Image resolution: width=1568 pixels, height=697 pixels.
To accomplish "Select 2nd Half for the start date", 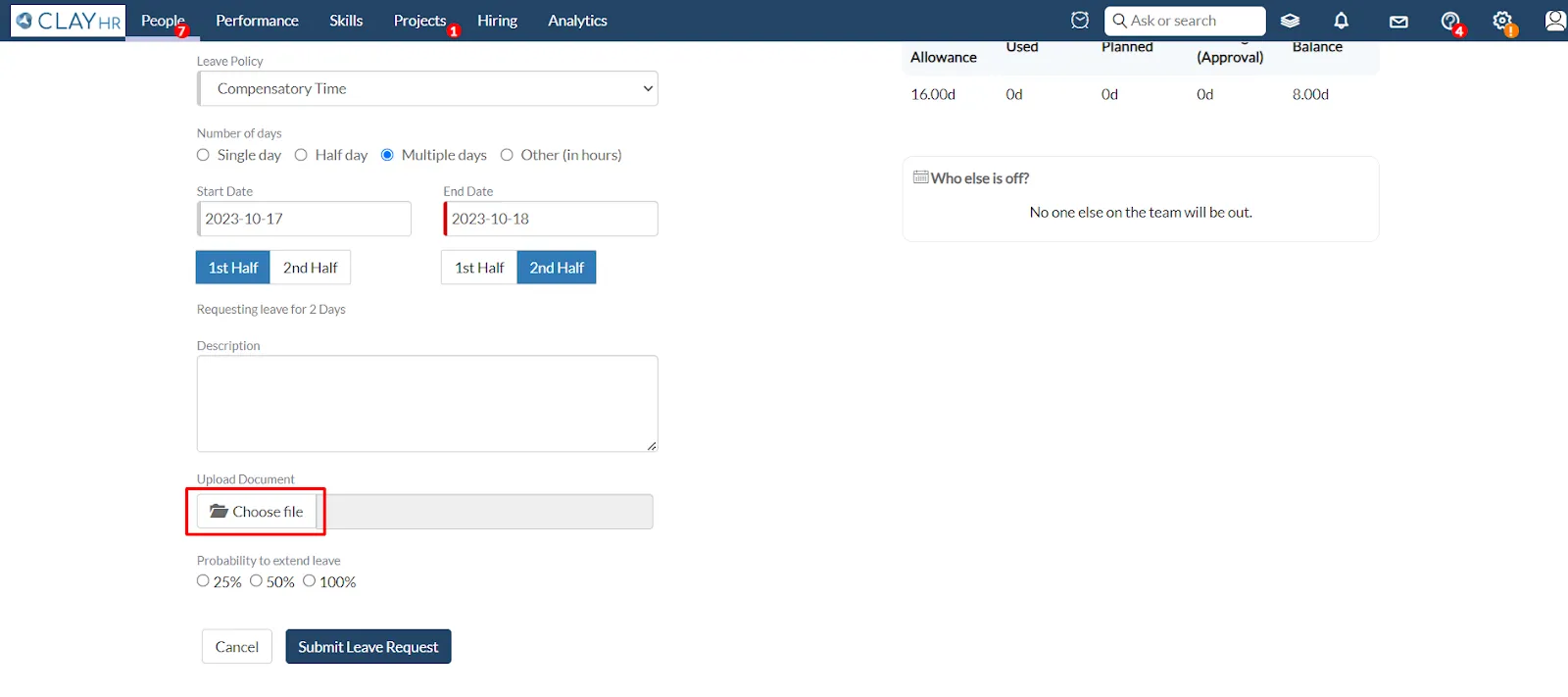I will click(310, 268).
